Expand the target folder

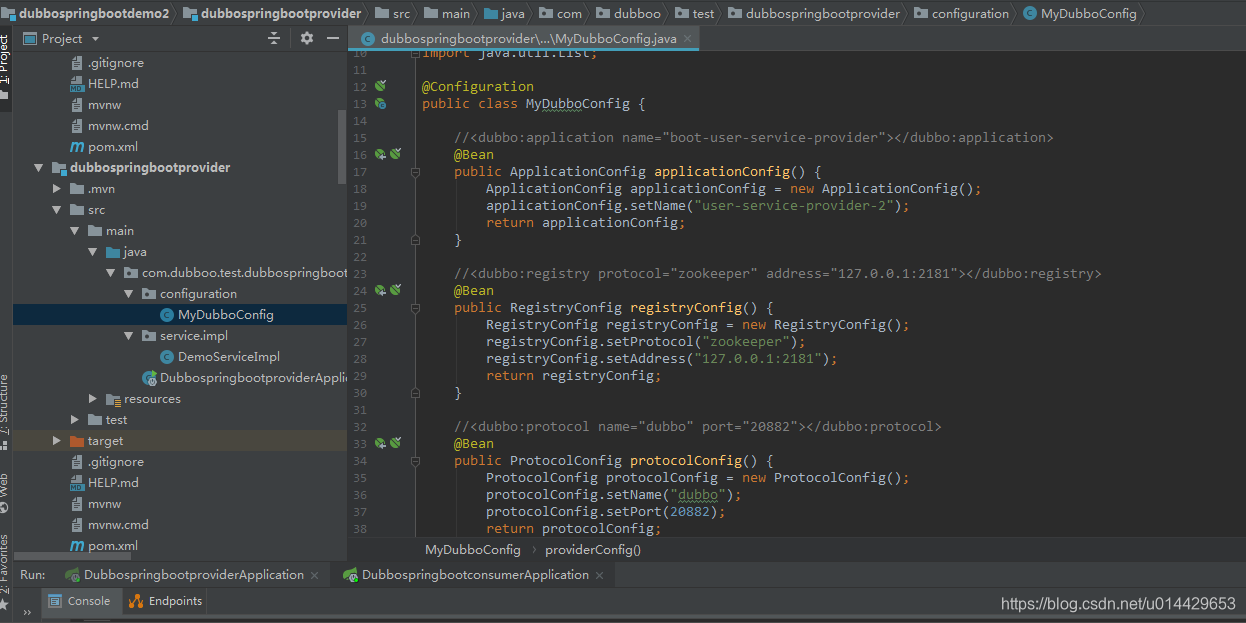point(57,441)
